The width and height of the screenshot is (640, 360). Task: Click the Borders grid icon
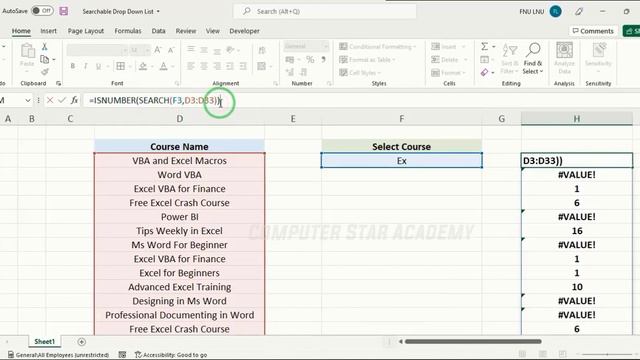click(x=120, y=66)
